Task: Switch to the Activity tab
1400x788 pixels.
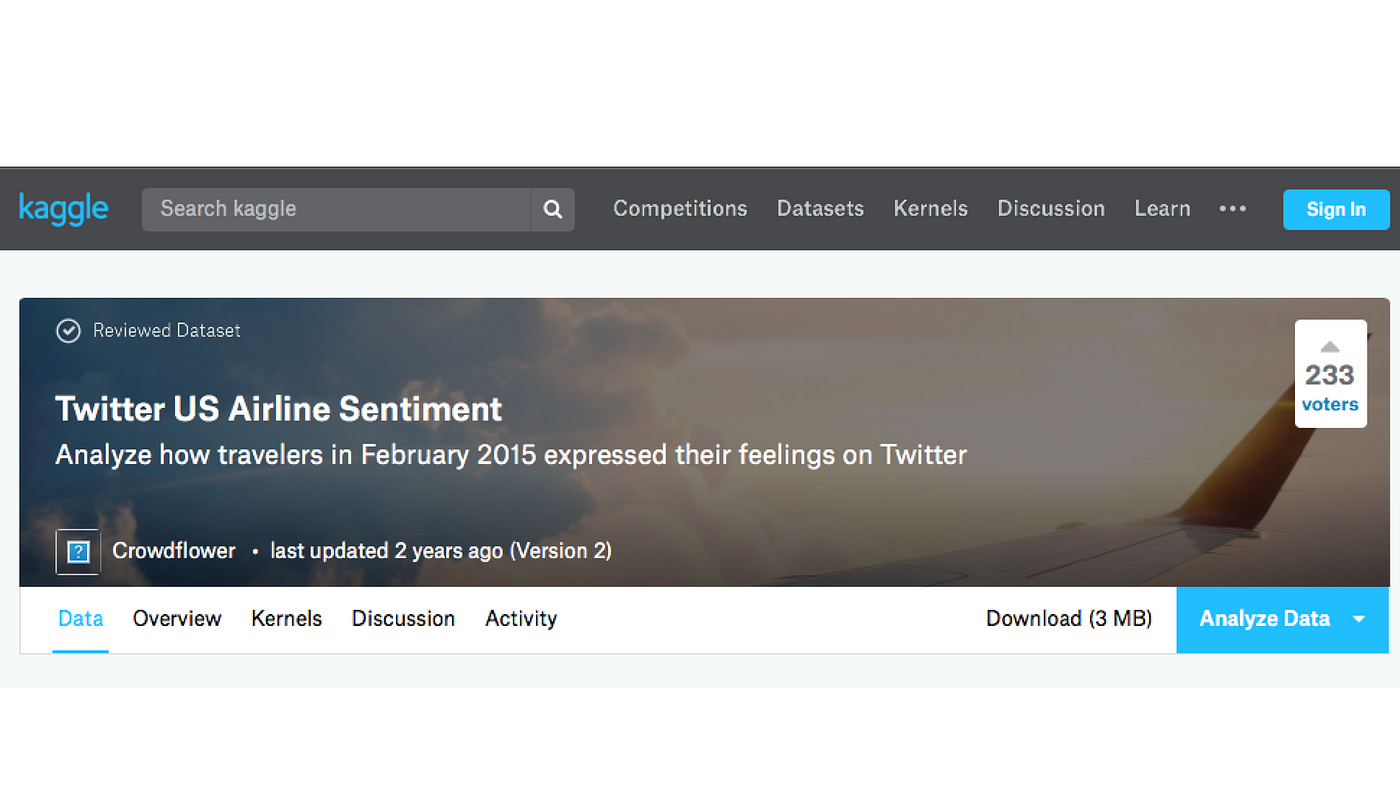Action: point(520,619)
